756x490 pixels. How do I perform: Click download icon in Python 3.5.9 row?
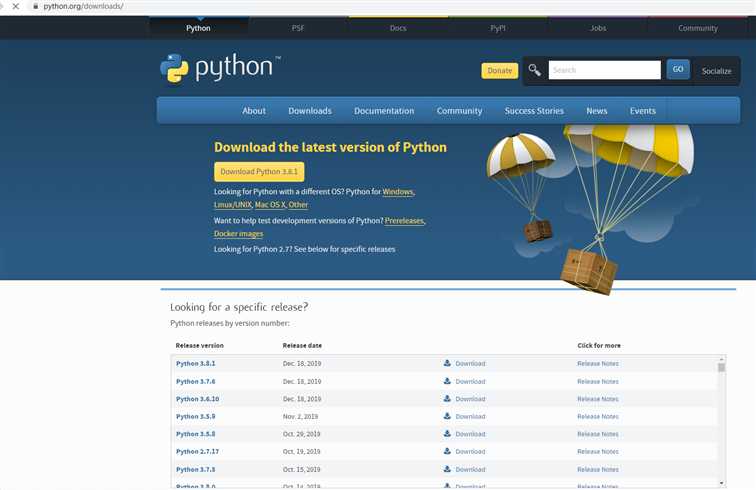click(x=447, y=416)
